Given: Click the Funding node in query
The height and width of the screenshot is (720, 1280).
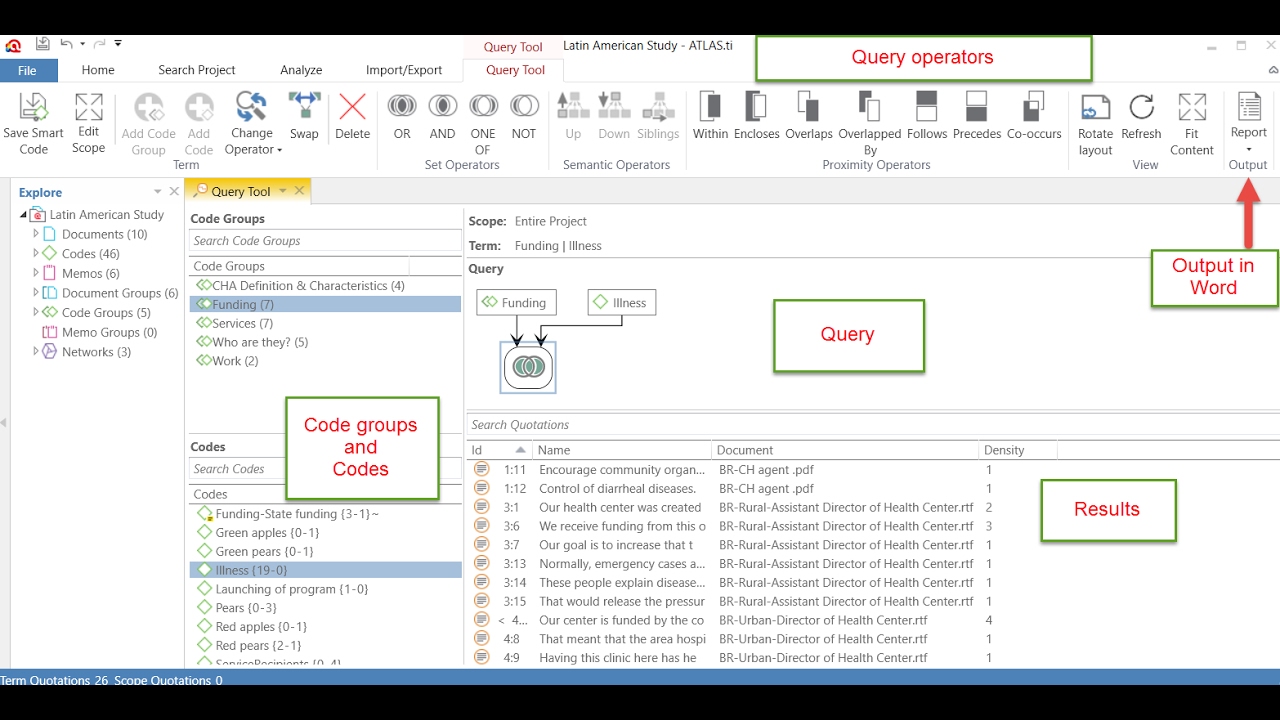Looking at the screenshot, I should click(x=516, y=302).
